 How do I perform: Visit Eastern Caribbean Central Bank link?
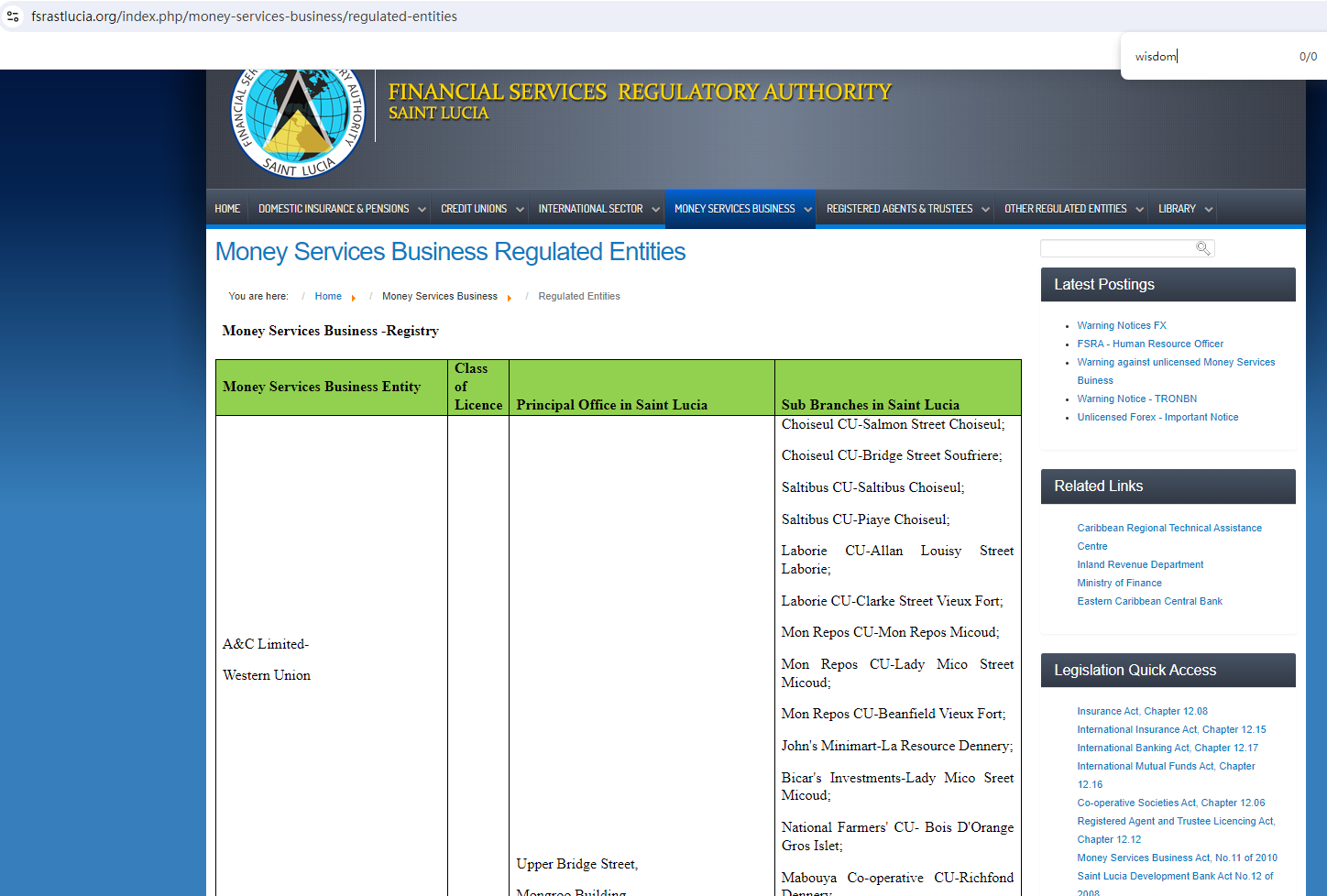pyautogui.click(x=1149, y=601)
